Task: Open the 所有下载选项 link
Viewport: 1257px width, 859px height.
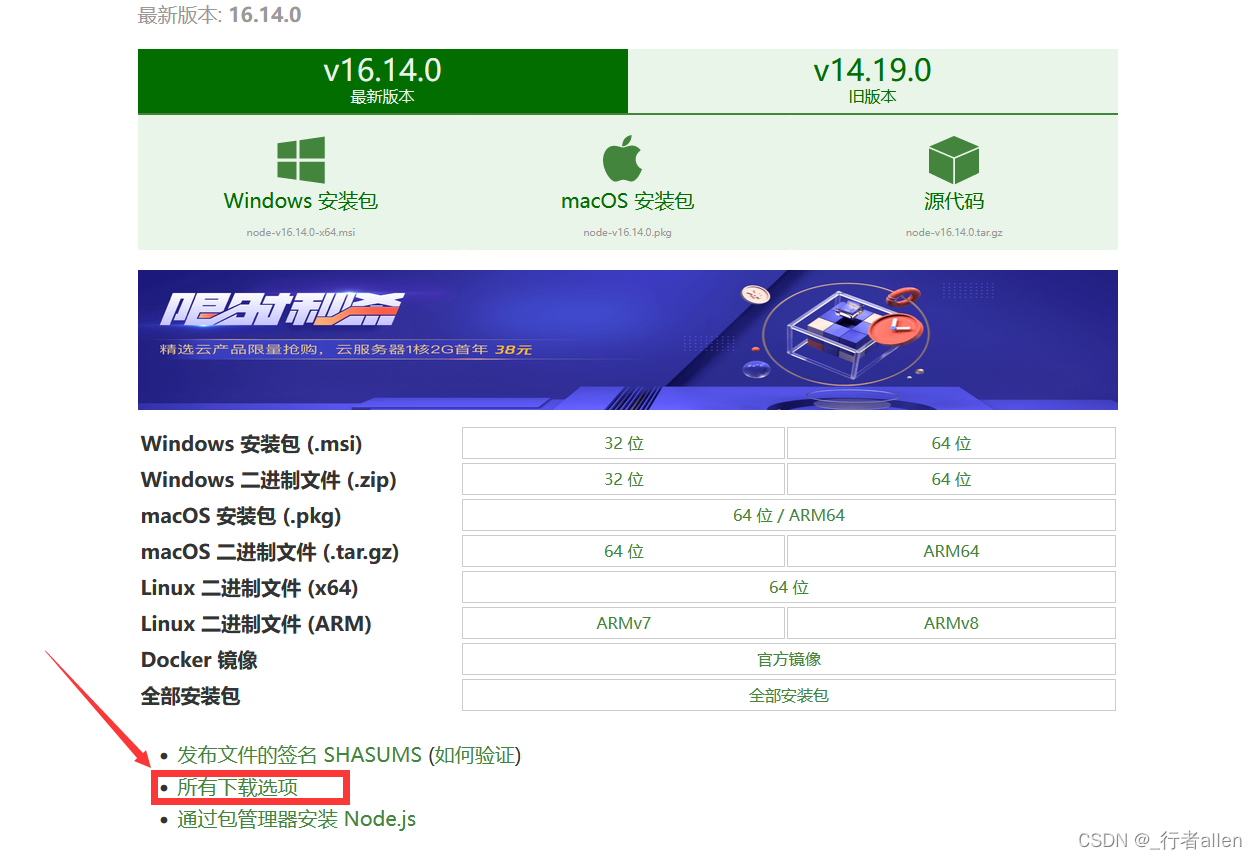Action: point(237,787)
